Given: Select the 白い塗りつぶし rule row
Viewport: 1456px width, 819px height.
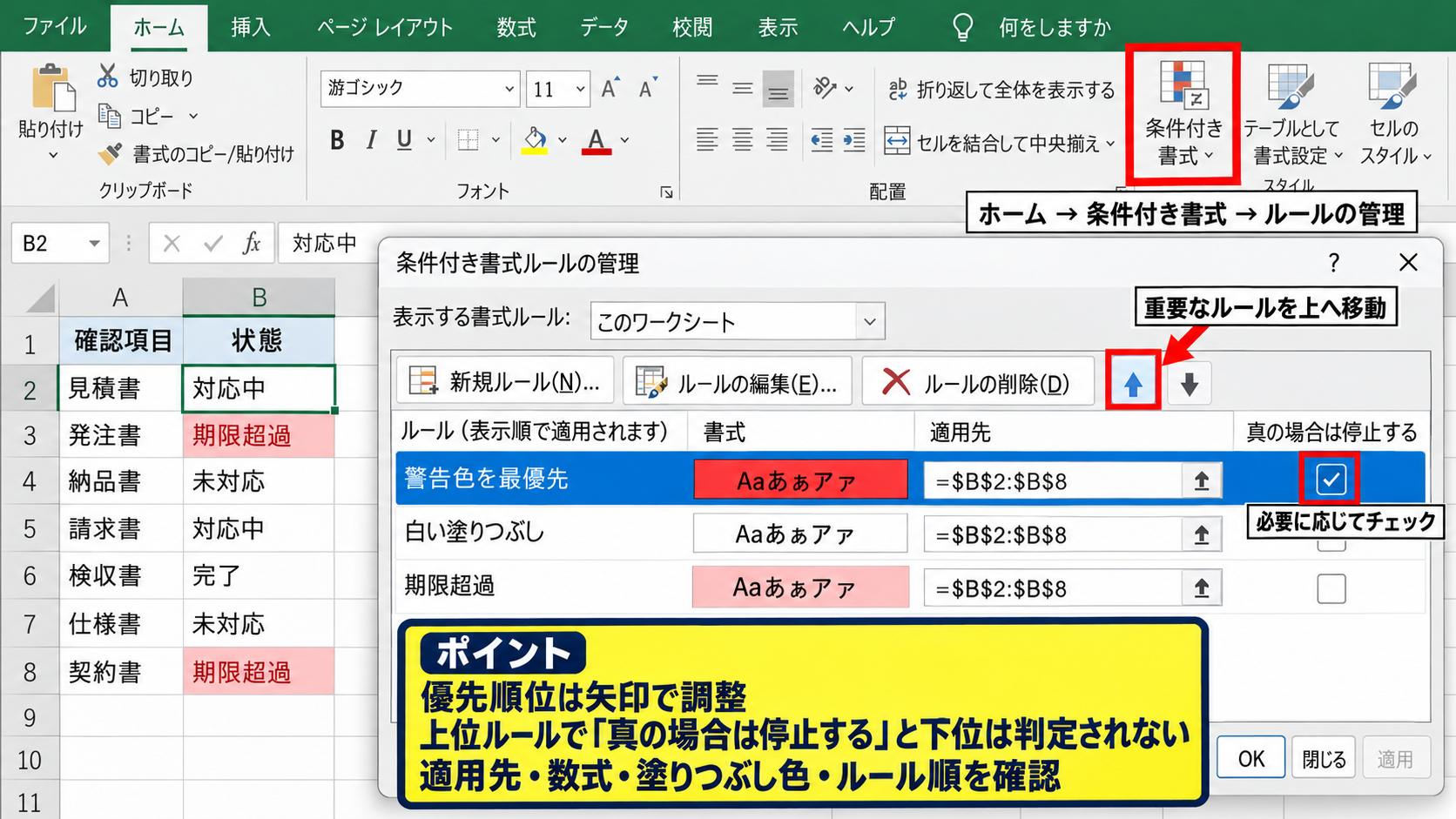Looking at the screenshot, I should coord(910,533).
